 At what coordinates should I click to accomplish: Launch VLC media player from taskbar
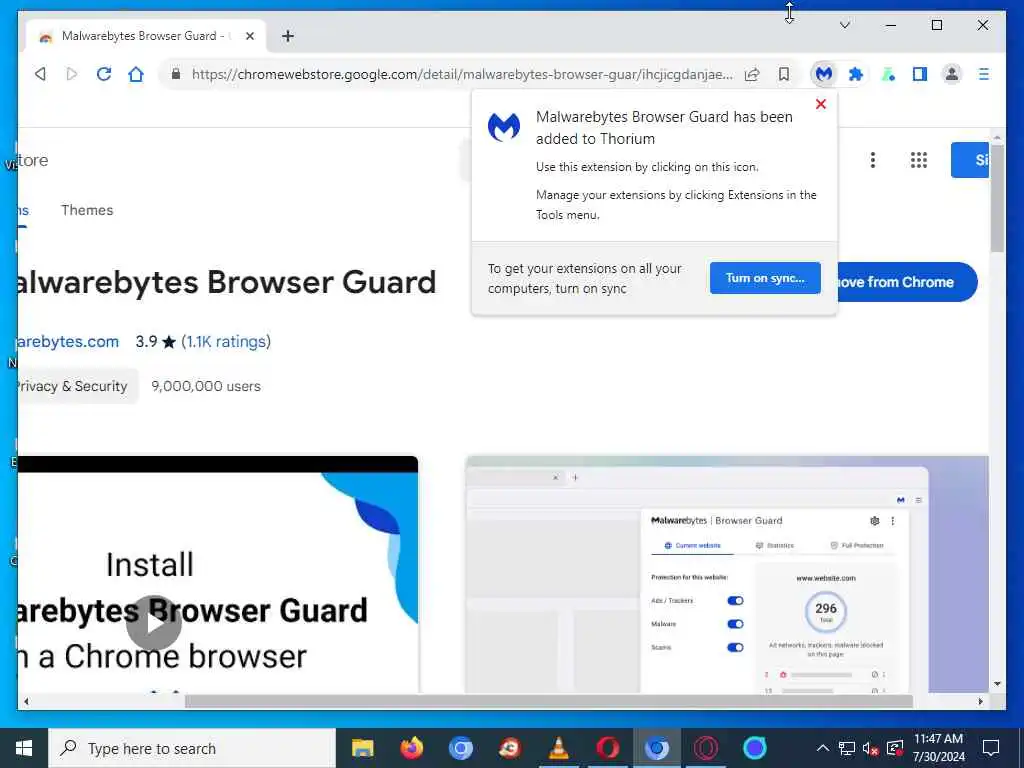tap(558, 748)
